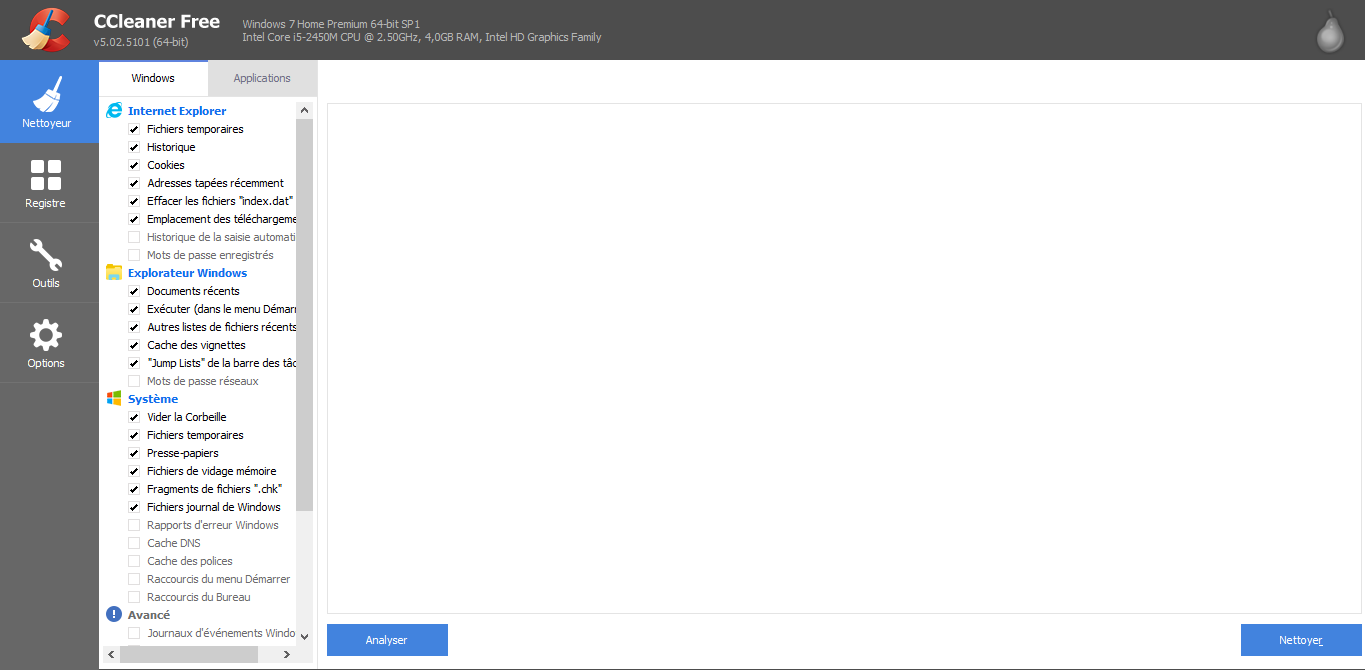Click the version text "v5.02.5101 (64-bit)"
The width and height of the screenshot is (1365, 670).
(141, 42)
